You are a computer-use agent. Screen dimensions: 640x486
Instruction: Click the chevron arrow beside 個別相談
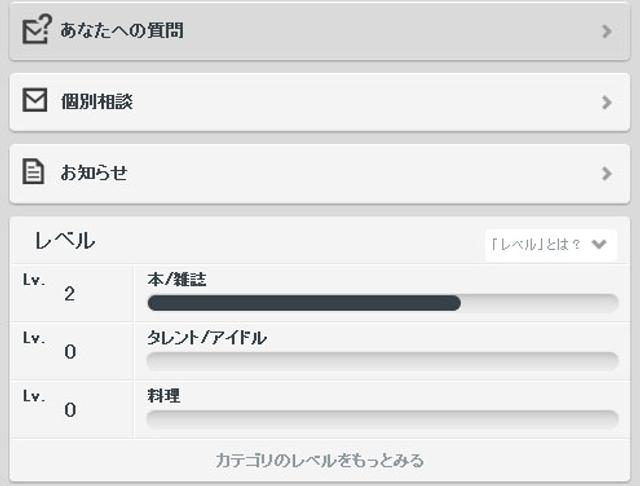pos(606,102)
